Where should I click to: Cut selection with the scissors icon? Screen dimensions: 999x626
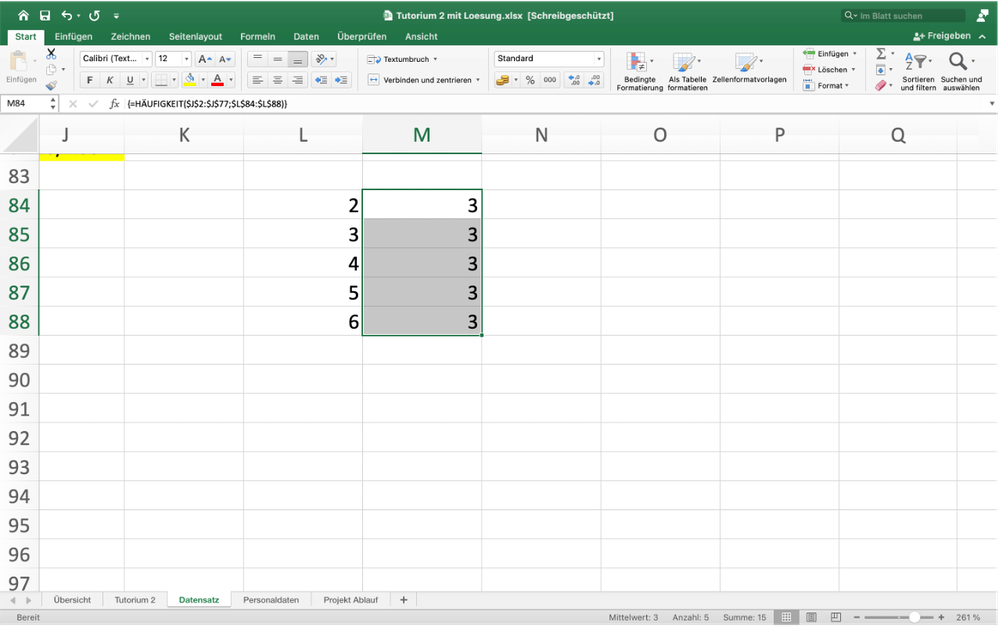pyautogui.click(x=52, y=54)
